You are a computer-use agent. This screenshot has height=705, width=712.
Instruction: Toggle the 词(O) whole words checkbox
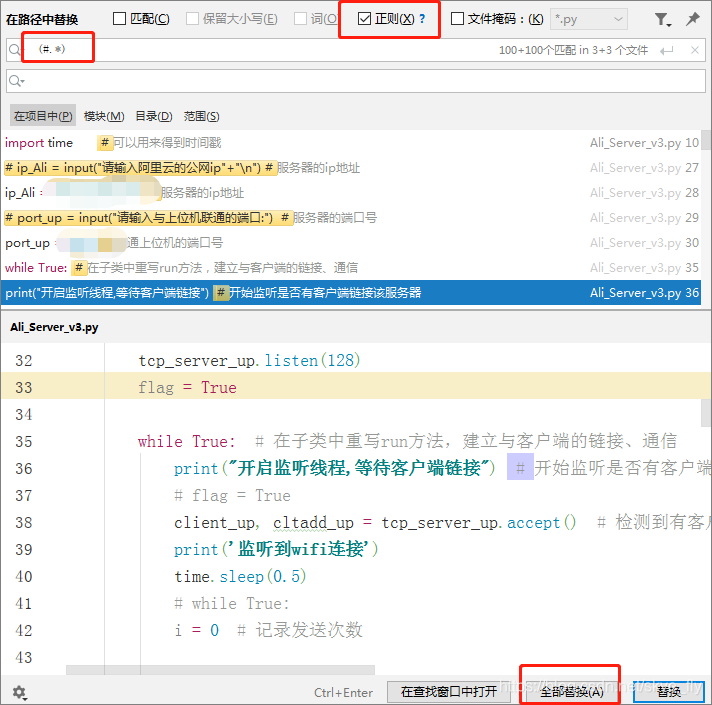pos(300,19)
